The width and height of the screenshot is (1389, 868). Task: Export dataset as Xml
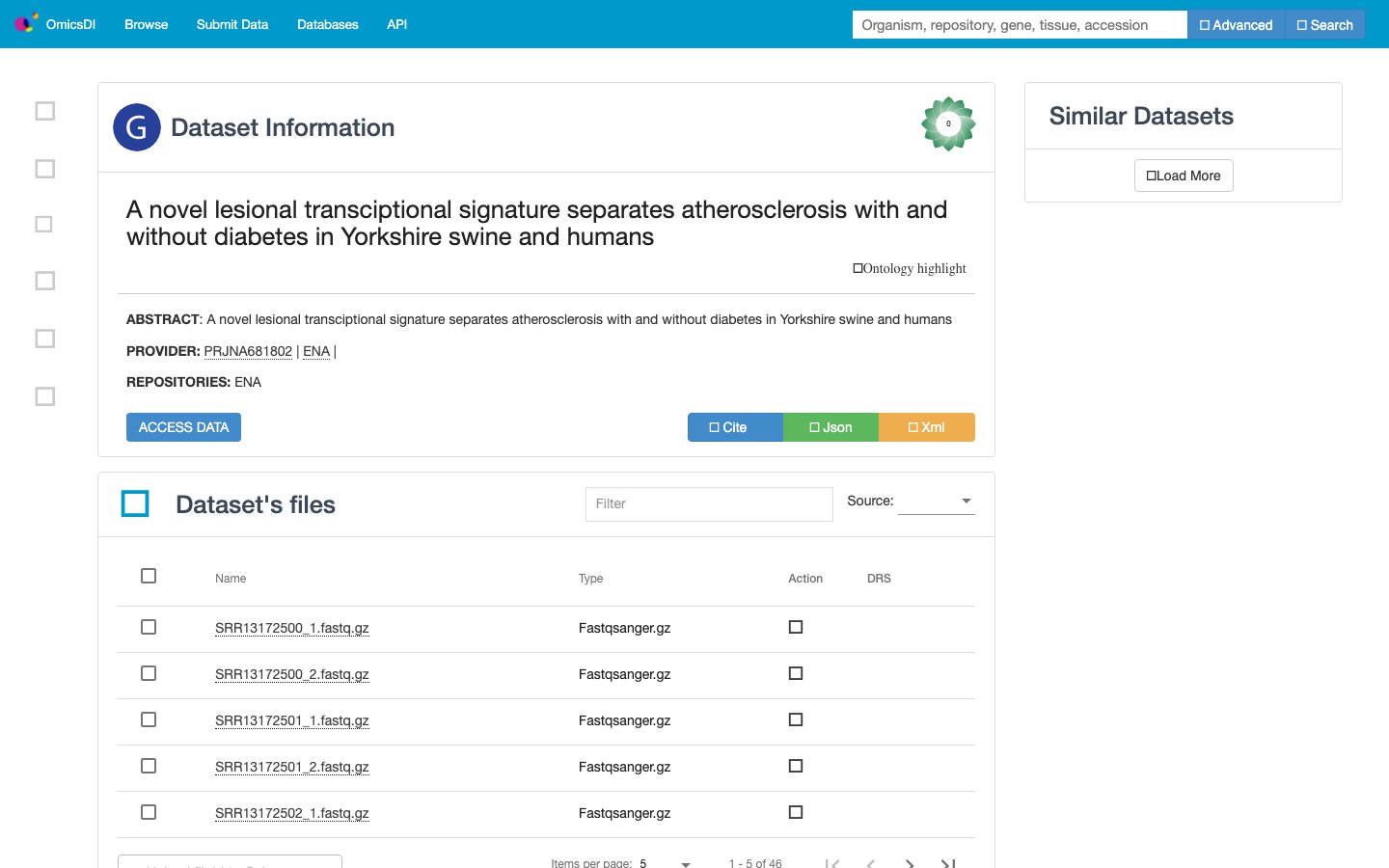coord(927,427)
